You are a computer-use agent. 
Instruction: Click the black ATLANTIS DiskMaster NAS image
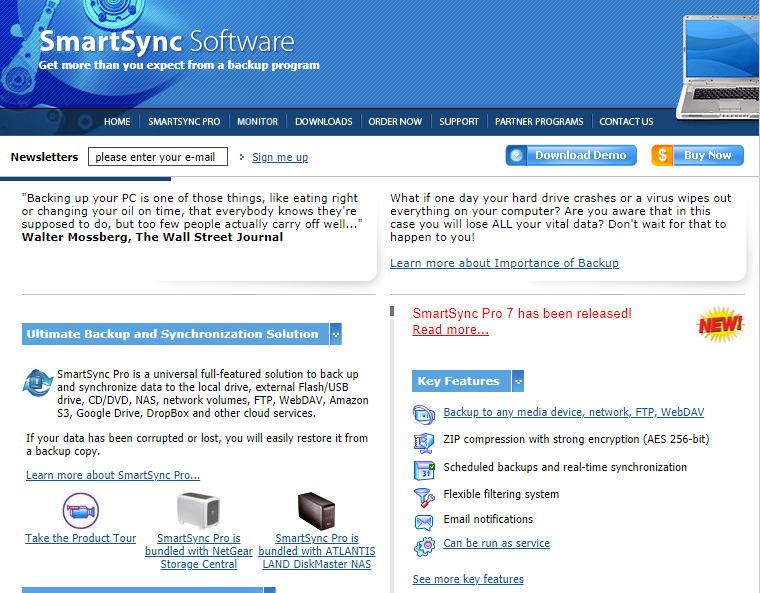click(317, 511)
